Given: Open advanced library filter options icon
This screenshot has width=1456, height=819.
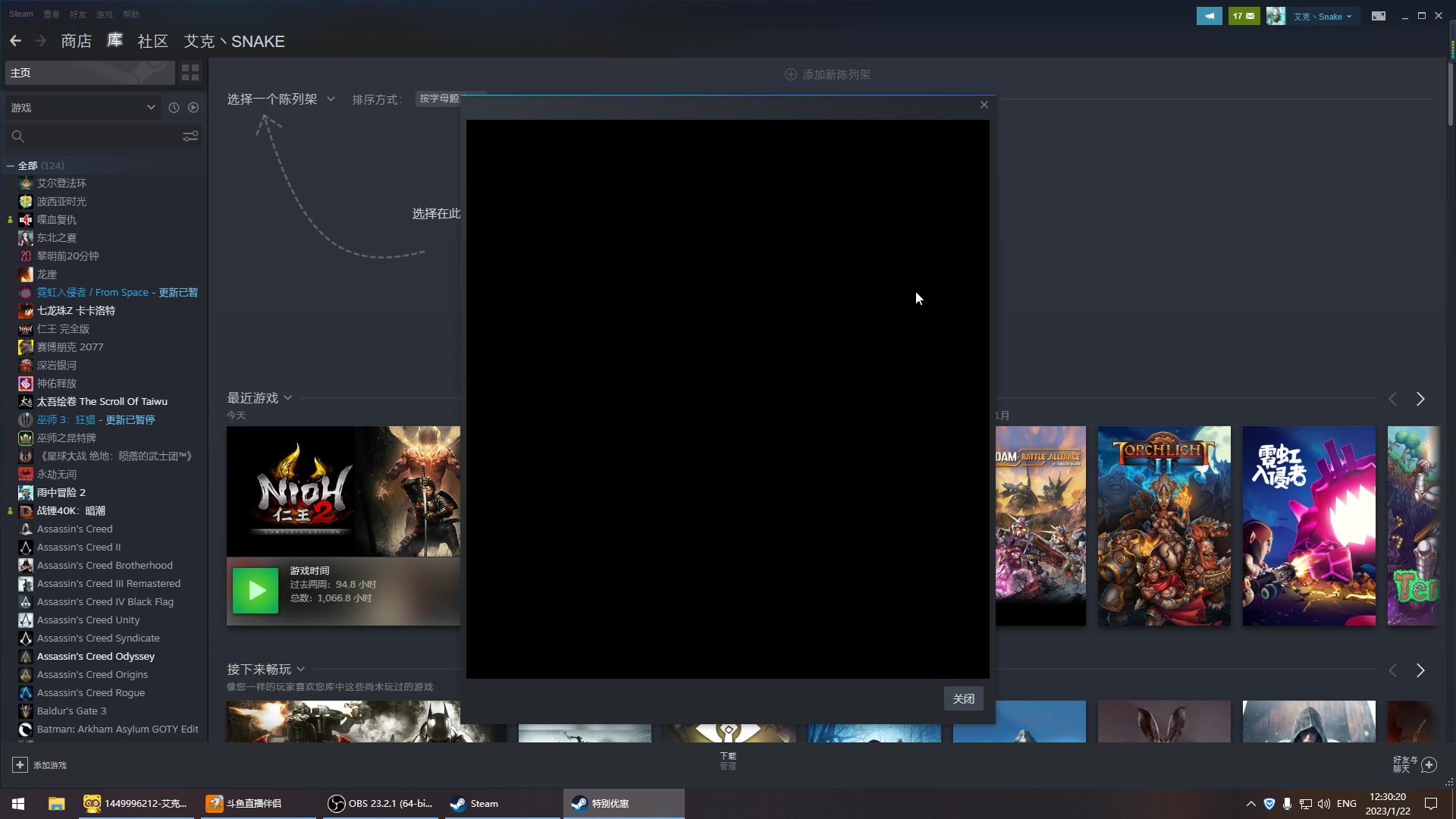Looking at the screenshot, I should click(x=190, y=136).
